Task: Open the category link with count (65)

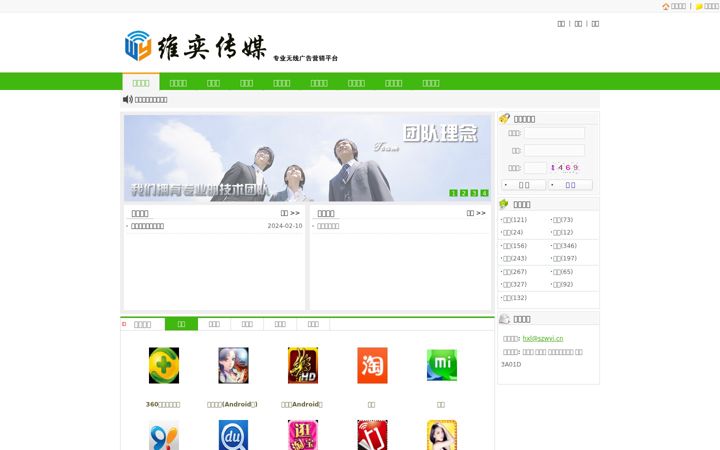Action: [563, 271]
